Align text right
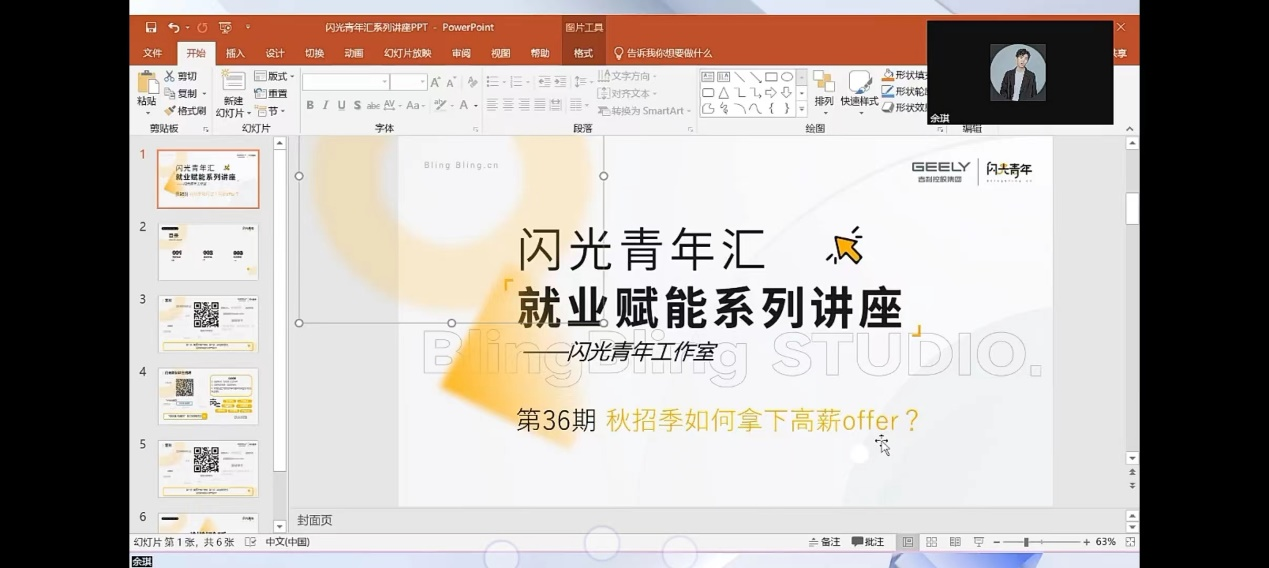This screenshot has width=1269, height=568. pos(524,105)
